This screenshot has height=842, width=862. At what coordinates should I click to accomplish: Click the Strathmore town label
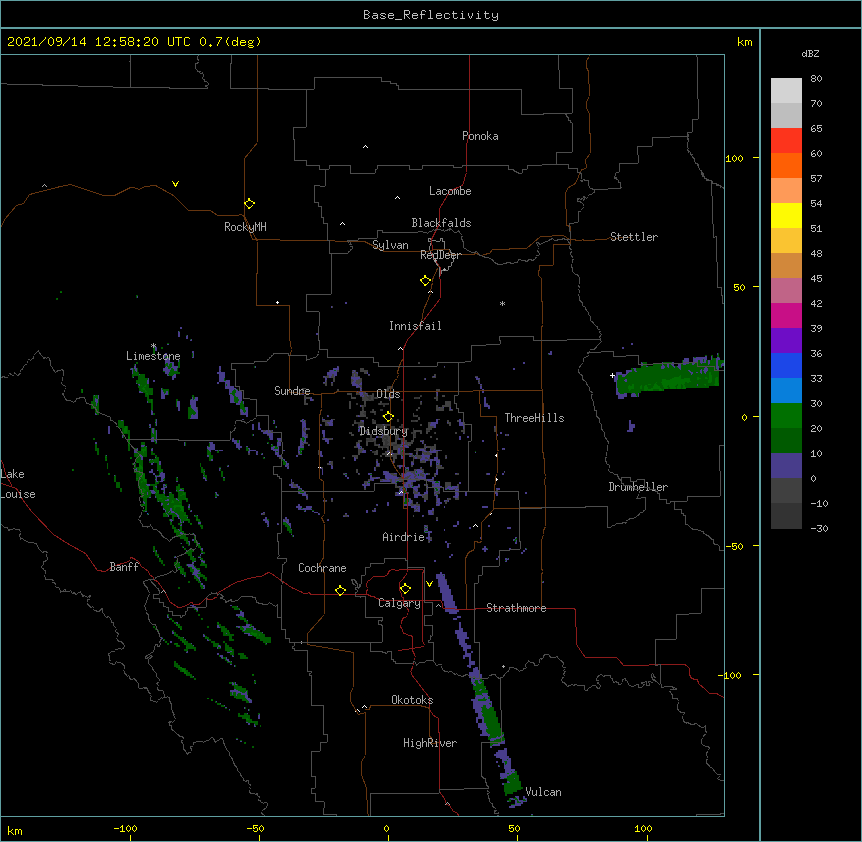pyautogui.click(x=516, y=608)
